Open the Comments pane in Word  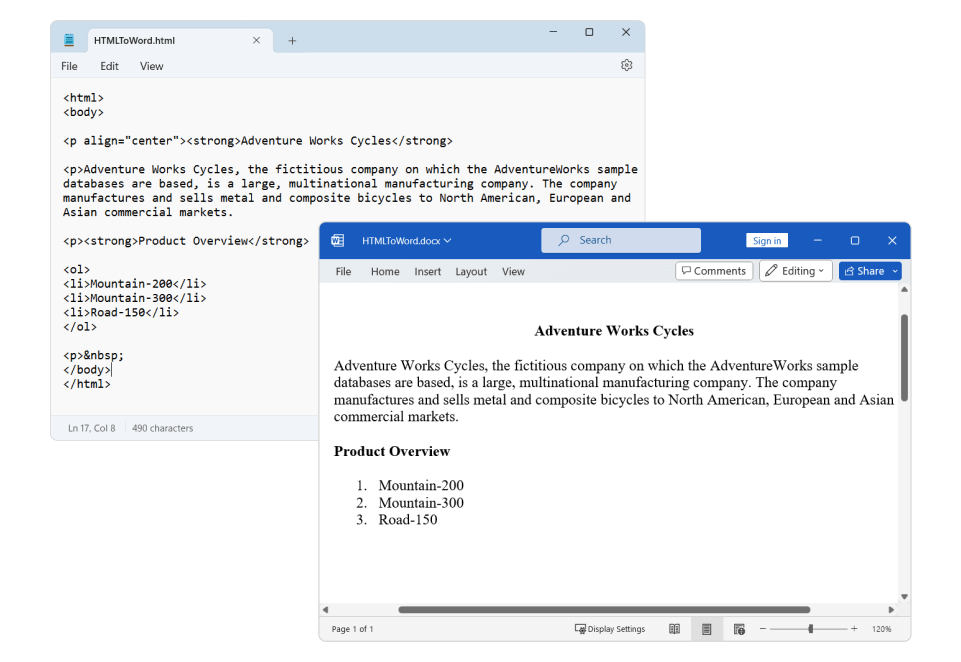[x=714, y=271]
